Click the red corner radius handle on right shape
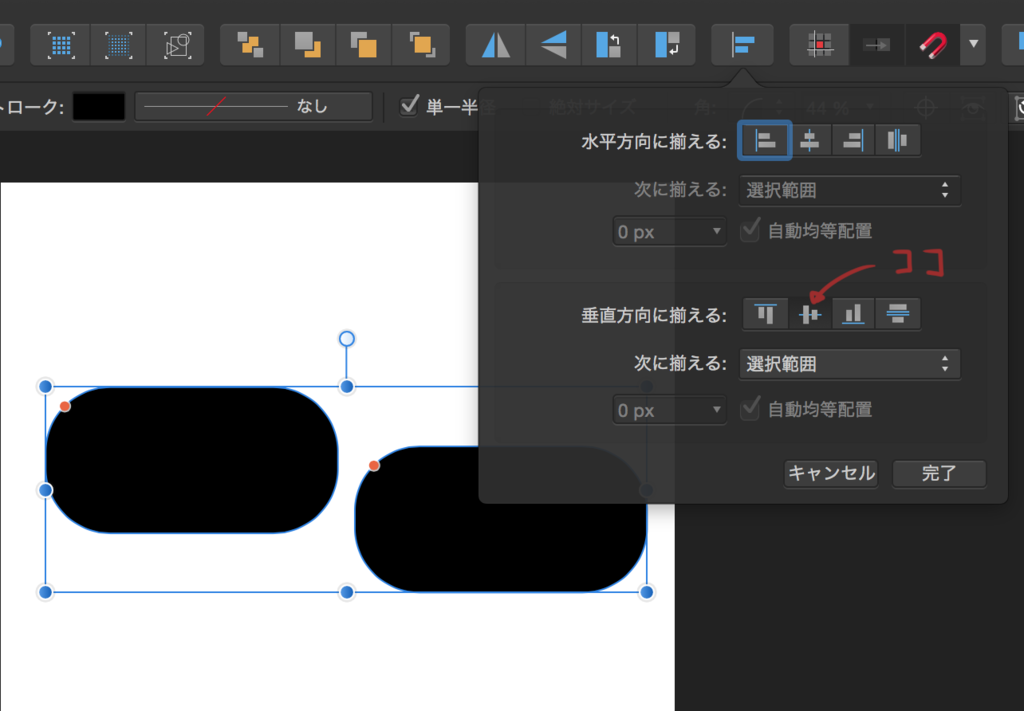This screenshot has height=711, width=1024. coord(374,466)
